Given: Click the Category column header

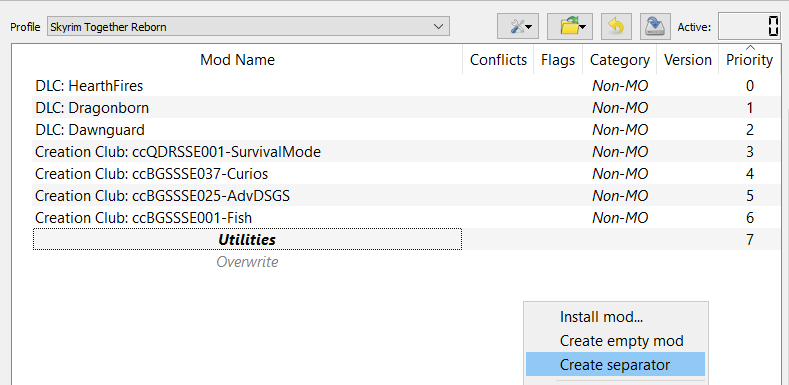Looking at the screenshot, I should coord(619,59).
